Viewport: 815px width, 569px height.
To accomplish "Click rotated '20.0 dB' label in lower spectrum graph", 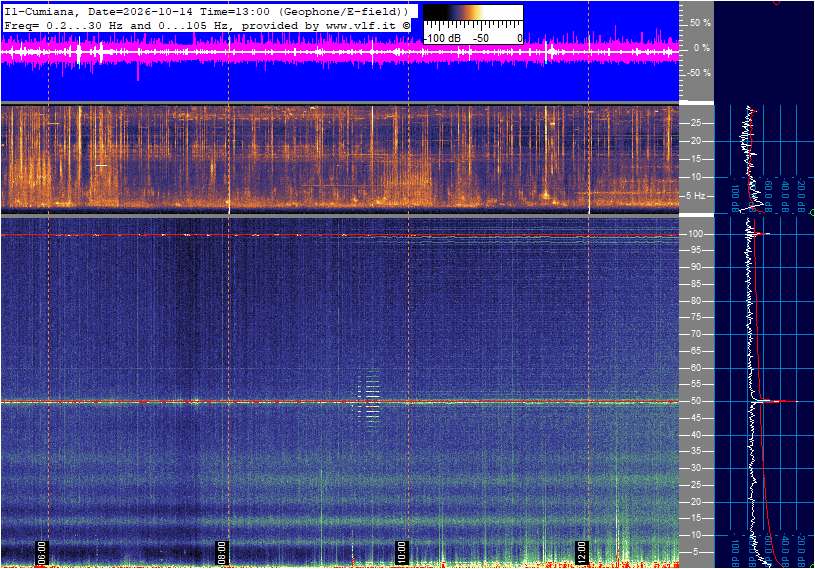I will pos(801,550).
